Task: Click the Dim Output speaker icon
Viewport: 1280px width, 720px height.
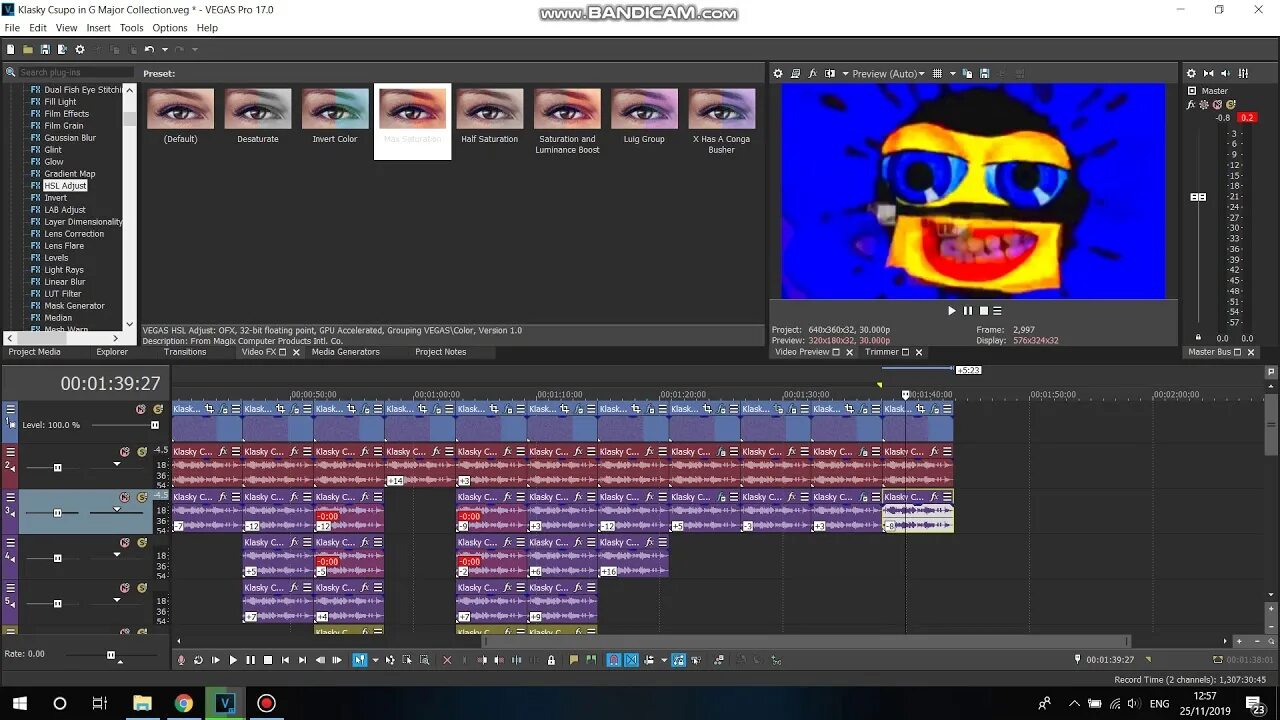Action: pyautogui.click(x=1226, y=73)
